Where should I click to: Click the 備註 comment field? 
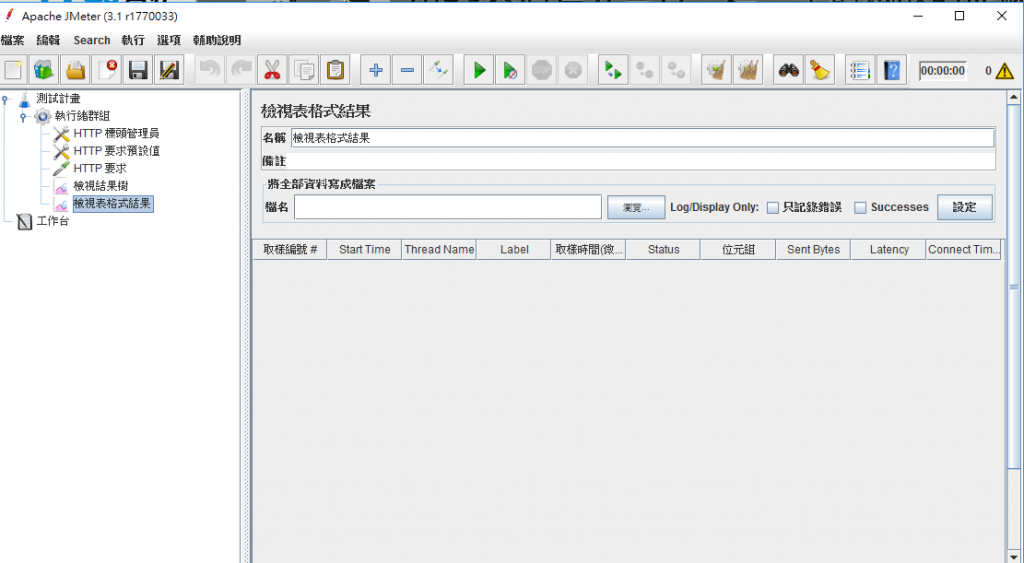coord(641,161)
